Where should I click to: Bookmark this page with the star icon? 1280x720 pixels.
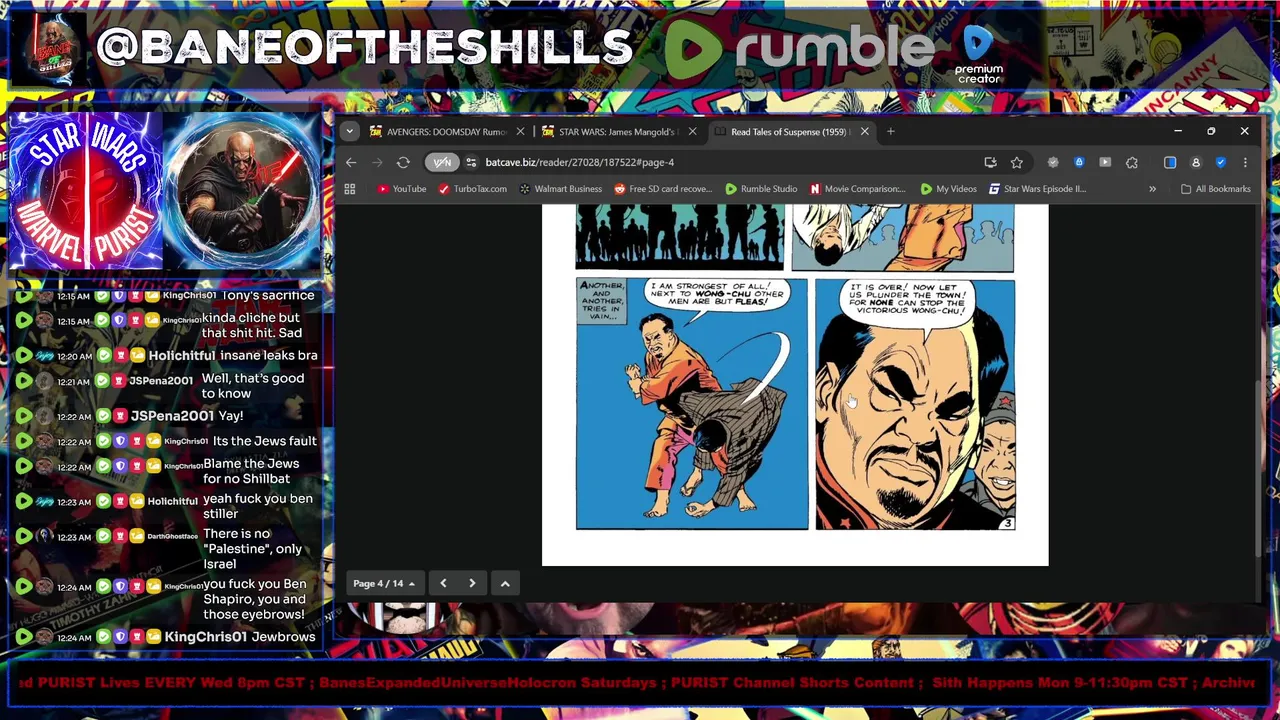point(1017,162)
